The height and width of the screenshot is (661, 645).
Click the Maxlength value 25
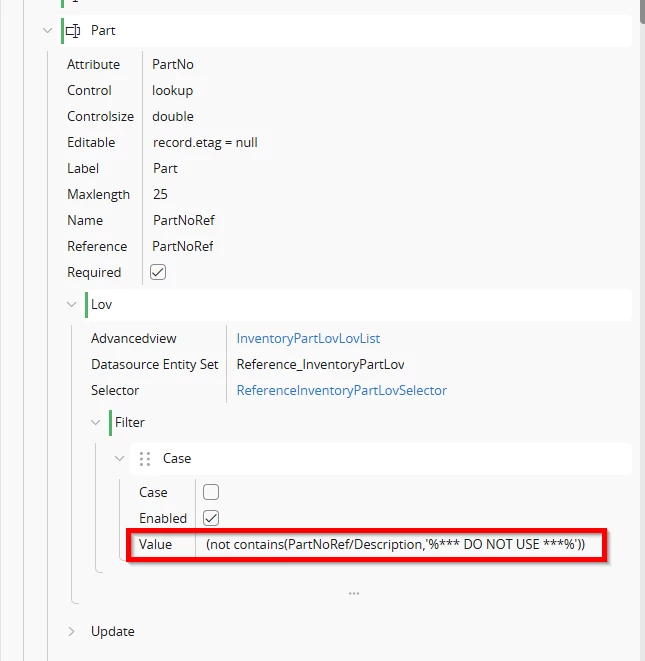160,194
